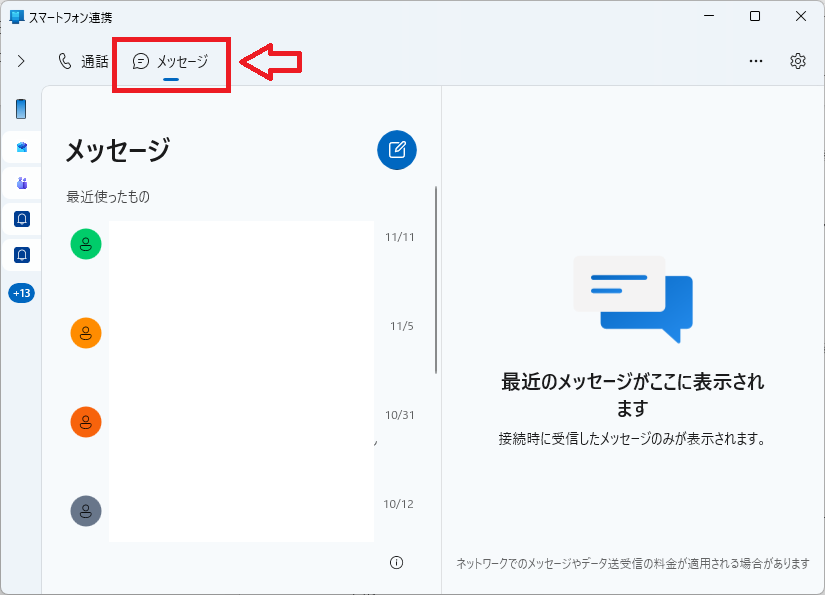
Task: Open the See more options menu
Action: tap(755, 61)
